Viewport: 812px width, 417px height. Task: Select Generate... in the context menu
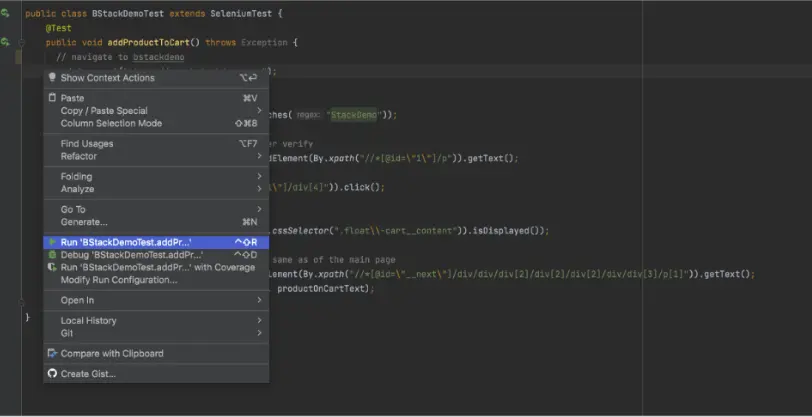click(84, 221)
